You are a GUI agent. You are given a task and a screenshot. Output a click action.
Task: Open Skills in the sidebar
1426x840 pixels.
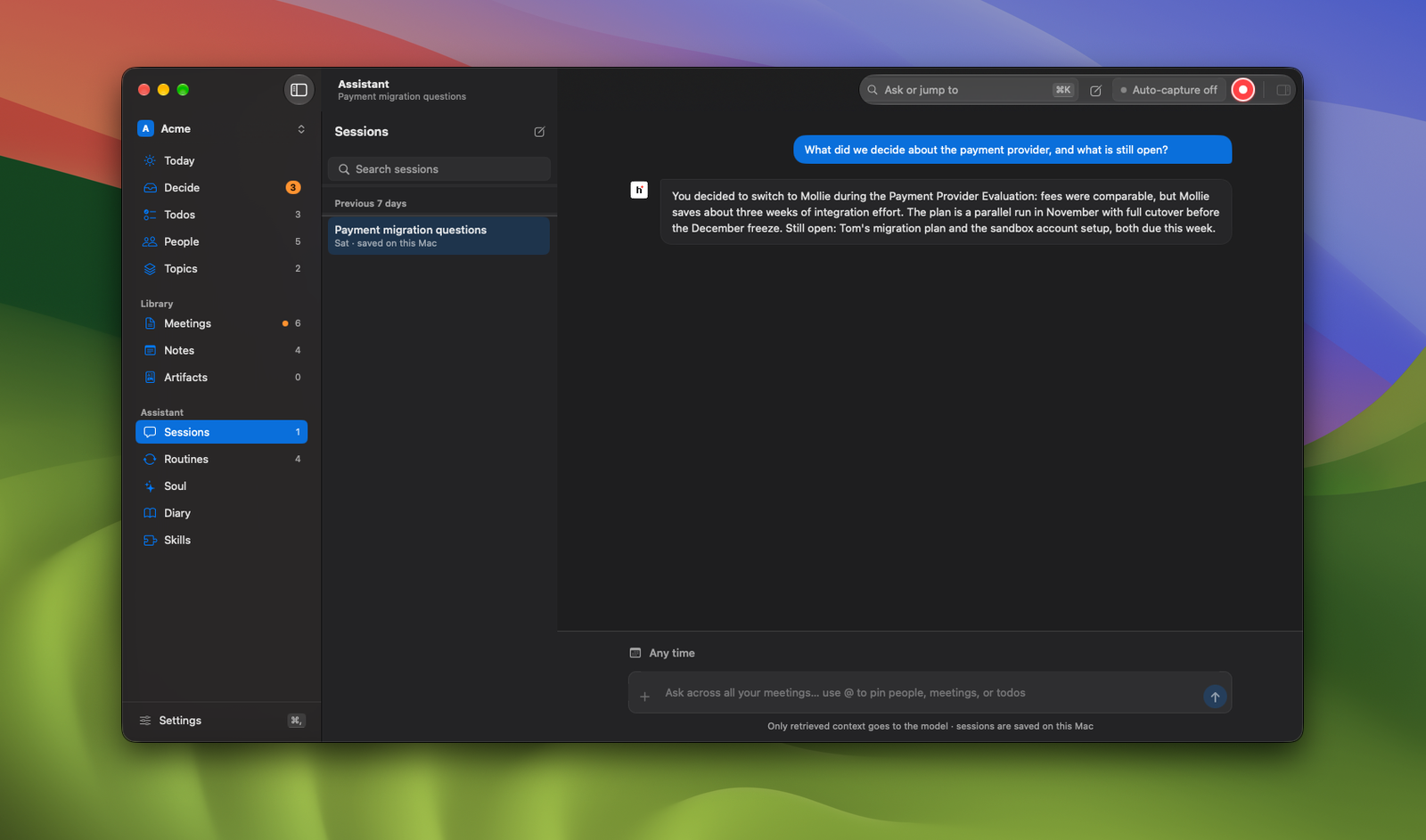pos(221,541)
